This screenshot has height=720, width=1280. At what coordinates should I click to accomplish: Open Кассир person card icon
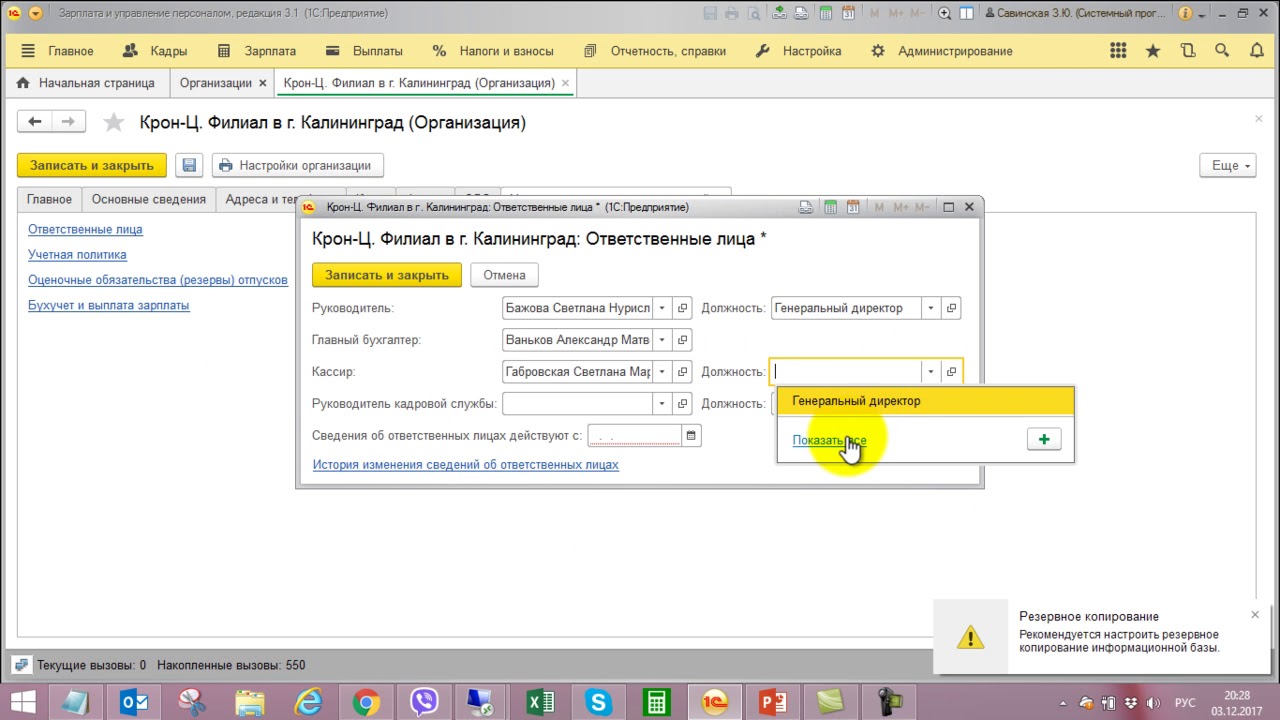tap(683, 372)
